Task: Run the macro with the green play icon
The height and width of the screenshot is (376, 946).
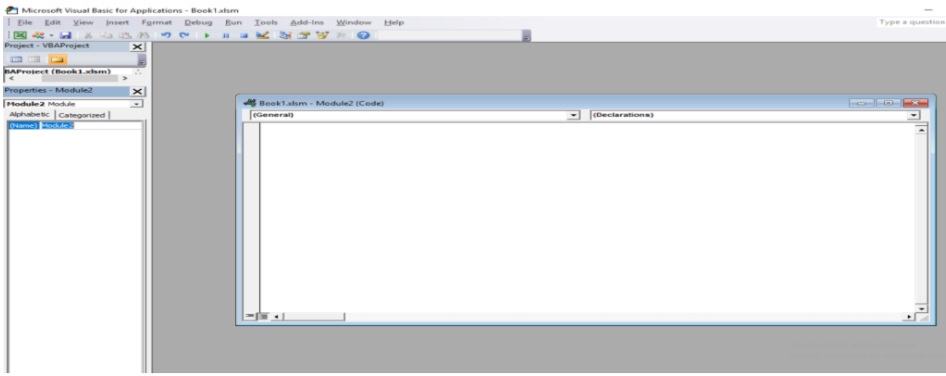Action: (206, 35)
